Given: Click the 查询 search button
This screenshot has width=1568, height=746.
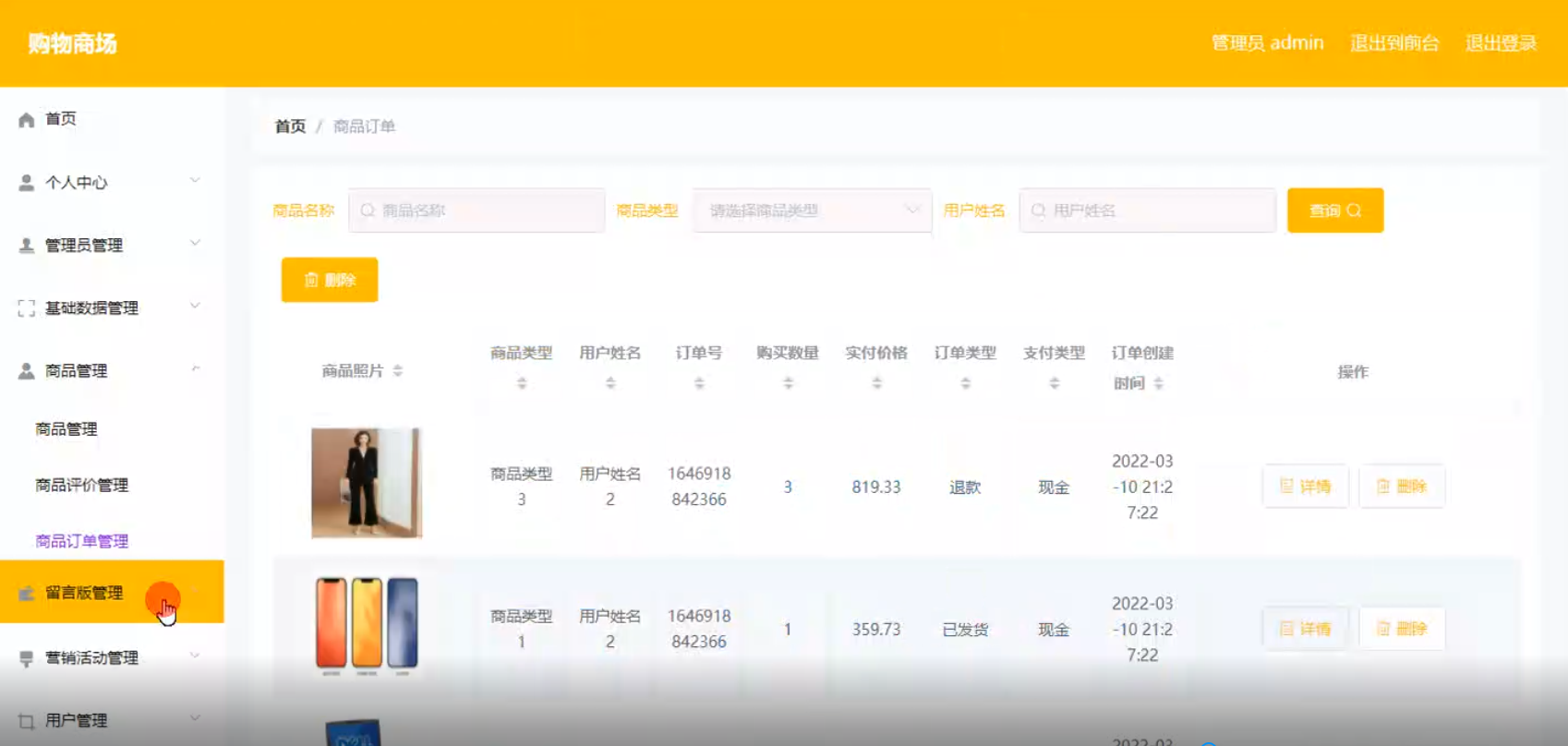Looking at the screenshot, I should pyautogui.click(x=1335, y=211).
